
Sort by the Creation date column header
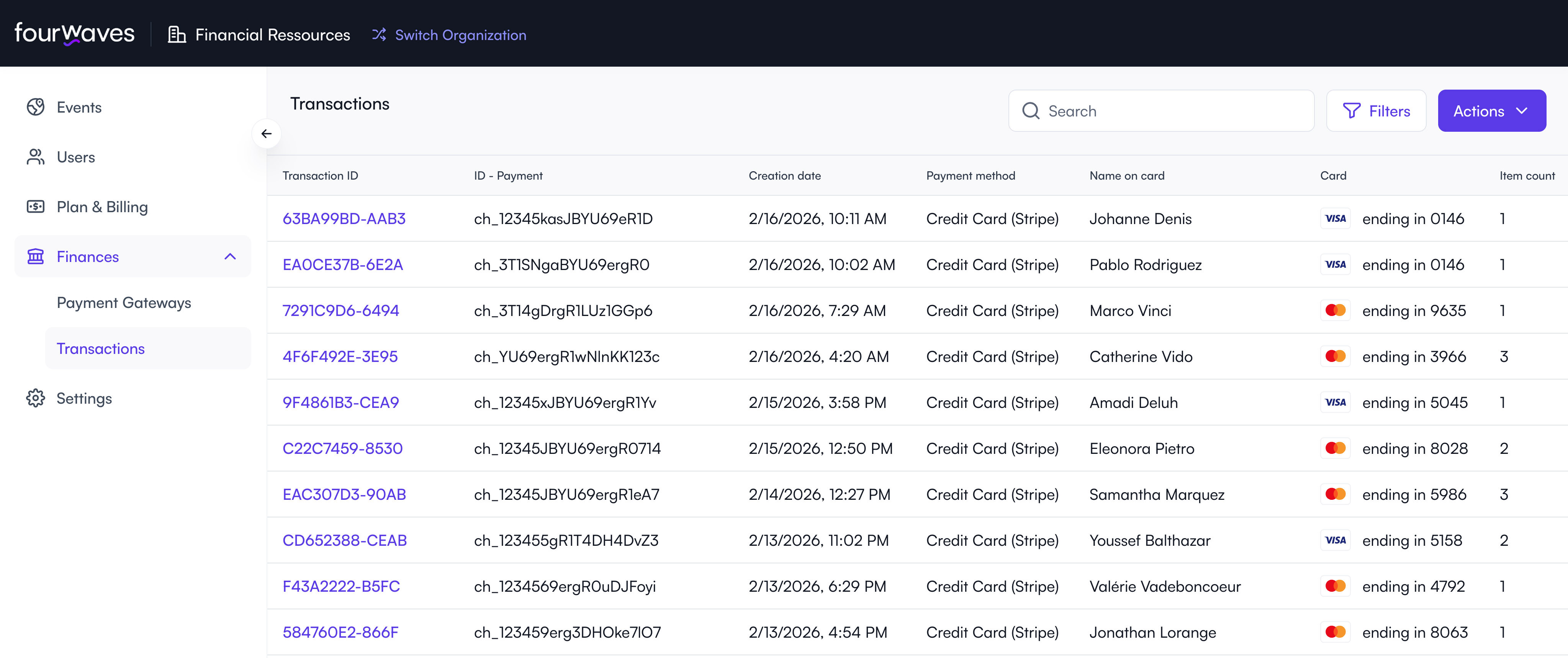(x=784, y=175)
